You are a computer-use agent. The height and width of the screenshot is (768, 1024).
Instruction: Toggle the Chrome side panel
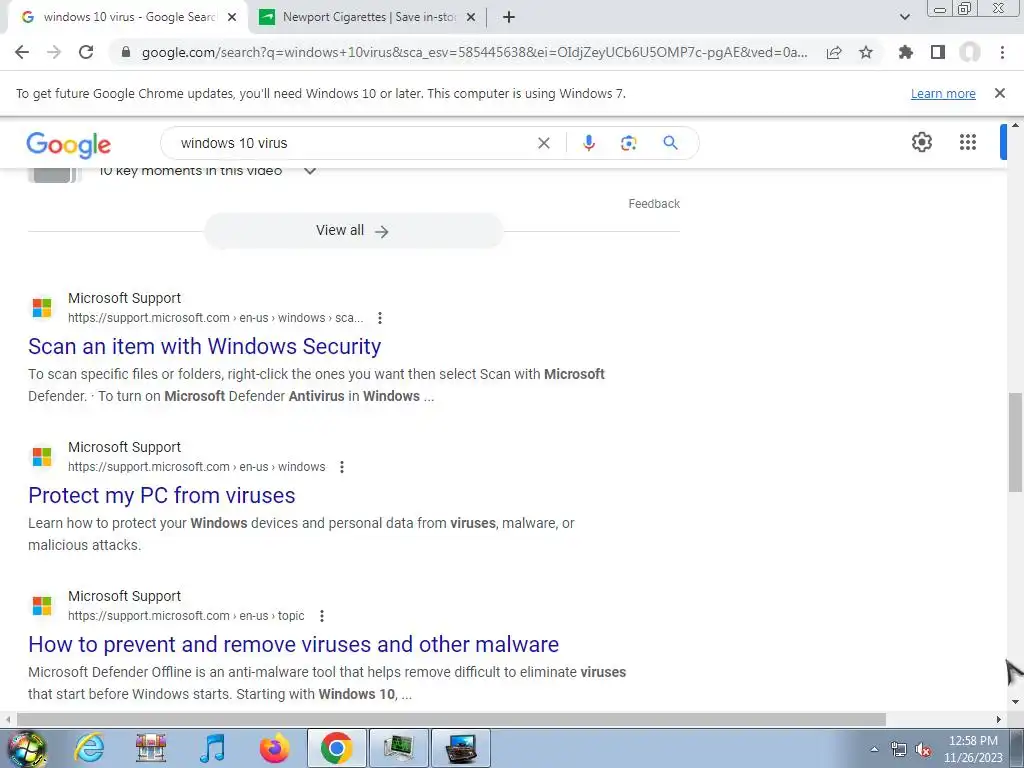pyautogui.click(x=938, y=52)
